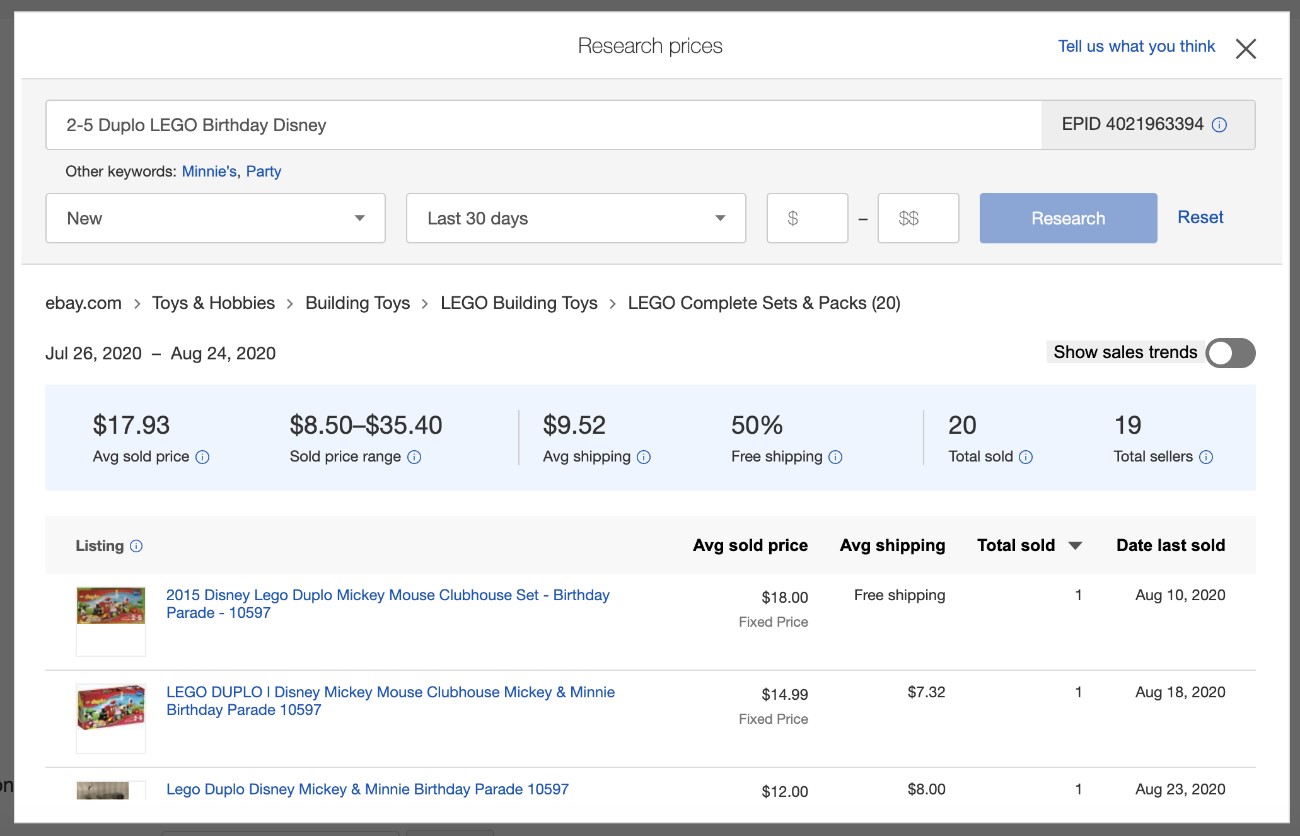Screen dimensions: 1300x836
Task: Select the $7.32 shipping value
Action: (x=926, y=692)
